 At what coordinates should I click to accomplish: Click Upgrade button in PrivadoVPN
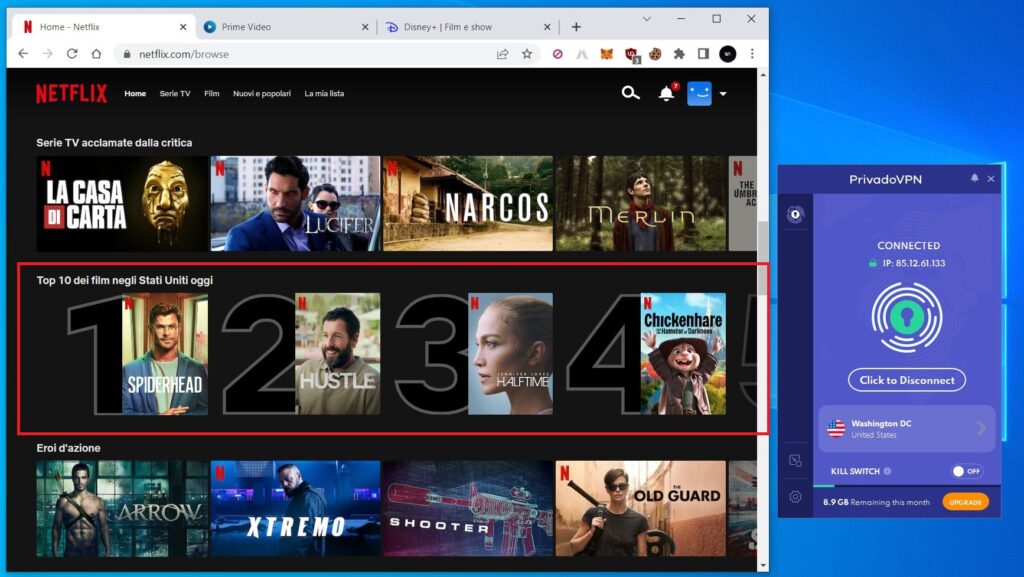[965, 502]
